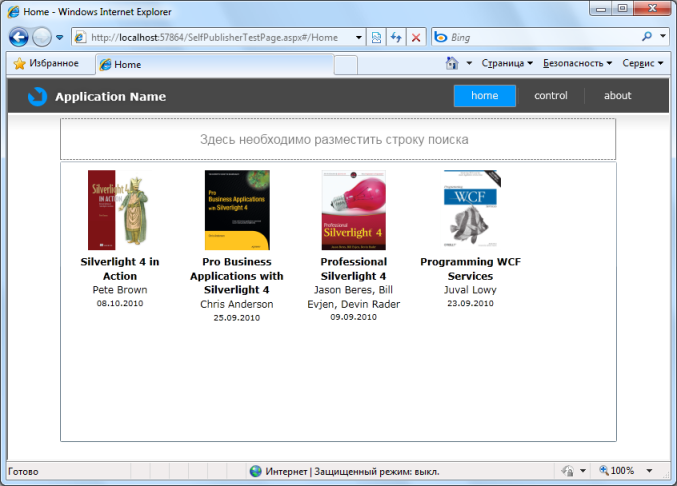Open the Избранное favorites panel

[46, 63]
